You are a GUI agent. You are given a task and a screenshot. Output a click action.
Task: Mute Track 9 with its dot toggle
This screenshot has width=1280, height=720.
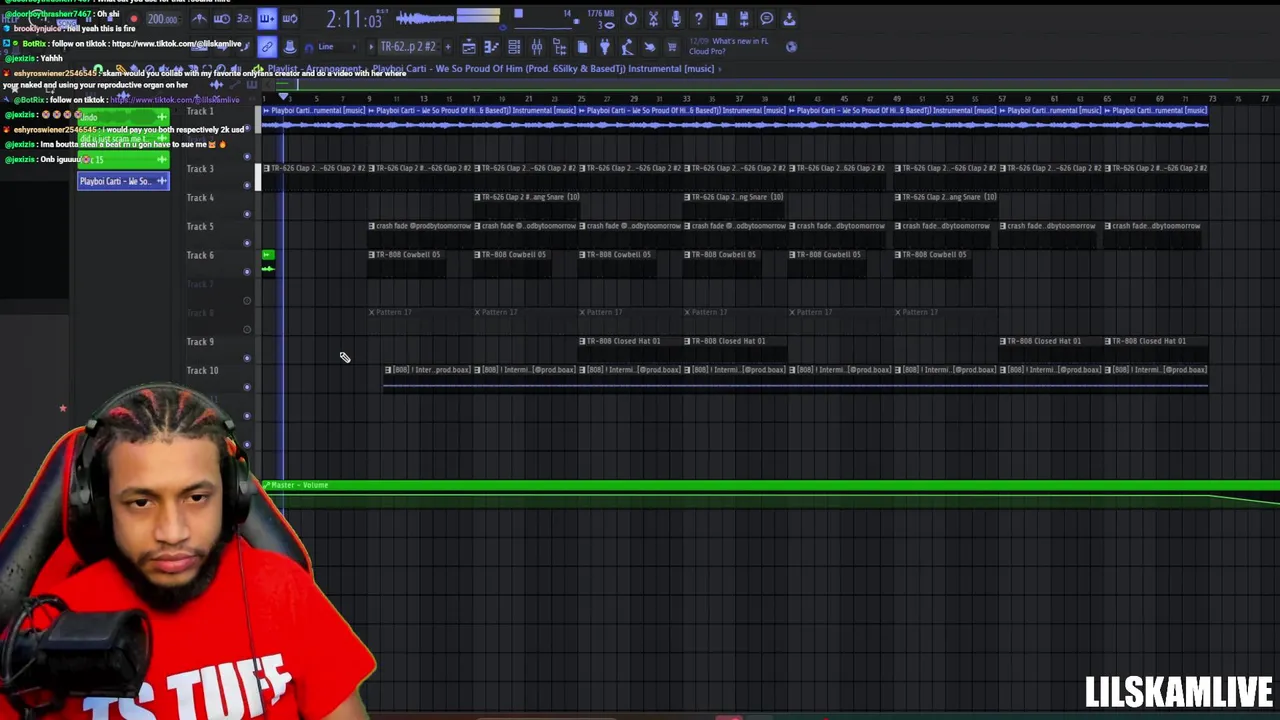coord(247,358)
